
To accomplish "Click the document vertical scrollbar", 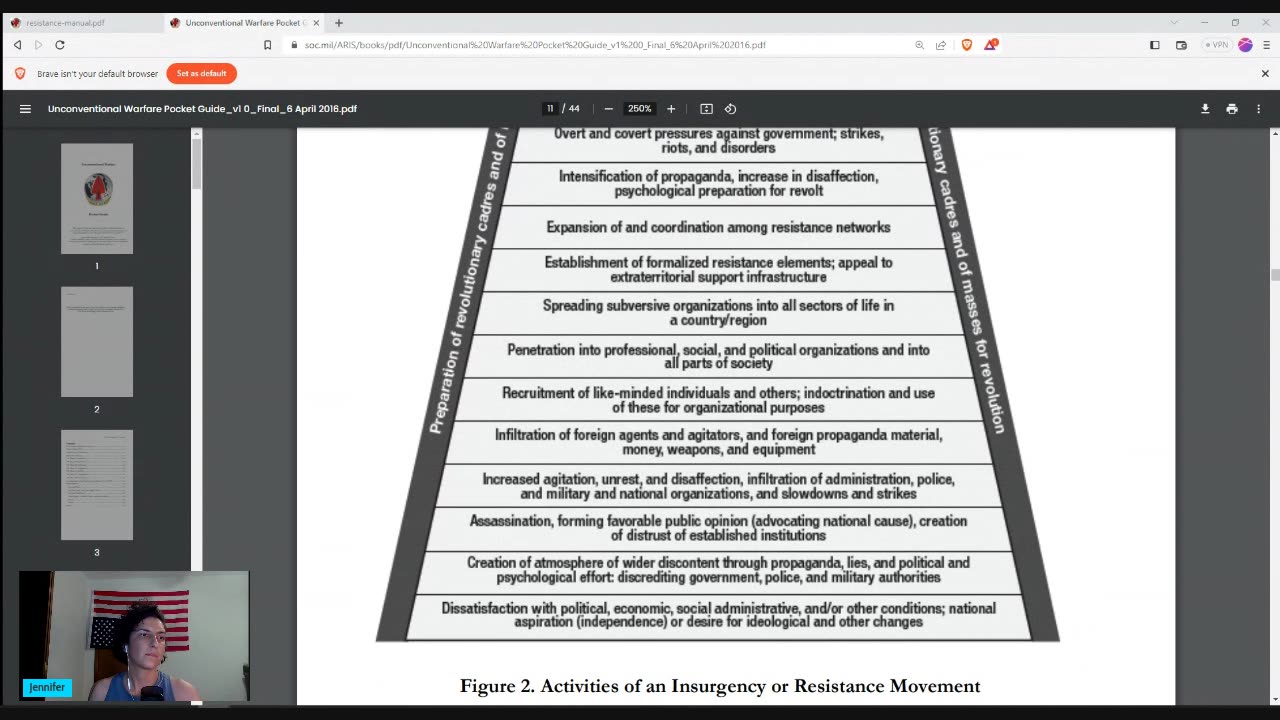I will tap(1274, 275).
